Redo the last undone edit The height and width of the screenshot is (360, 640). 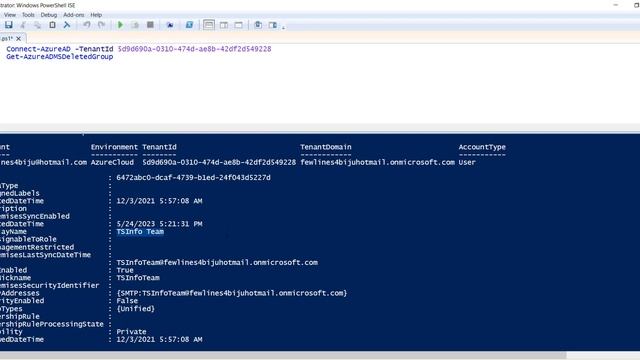click(101, 25)
